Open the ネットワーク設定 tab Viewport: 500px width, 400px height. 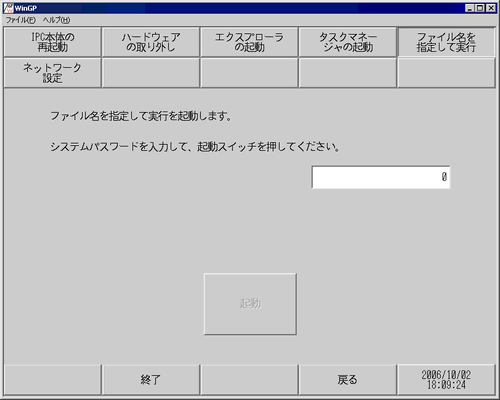coord(52,73)
